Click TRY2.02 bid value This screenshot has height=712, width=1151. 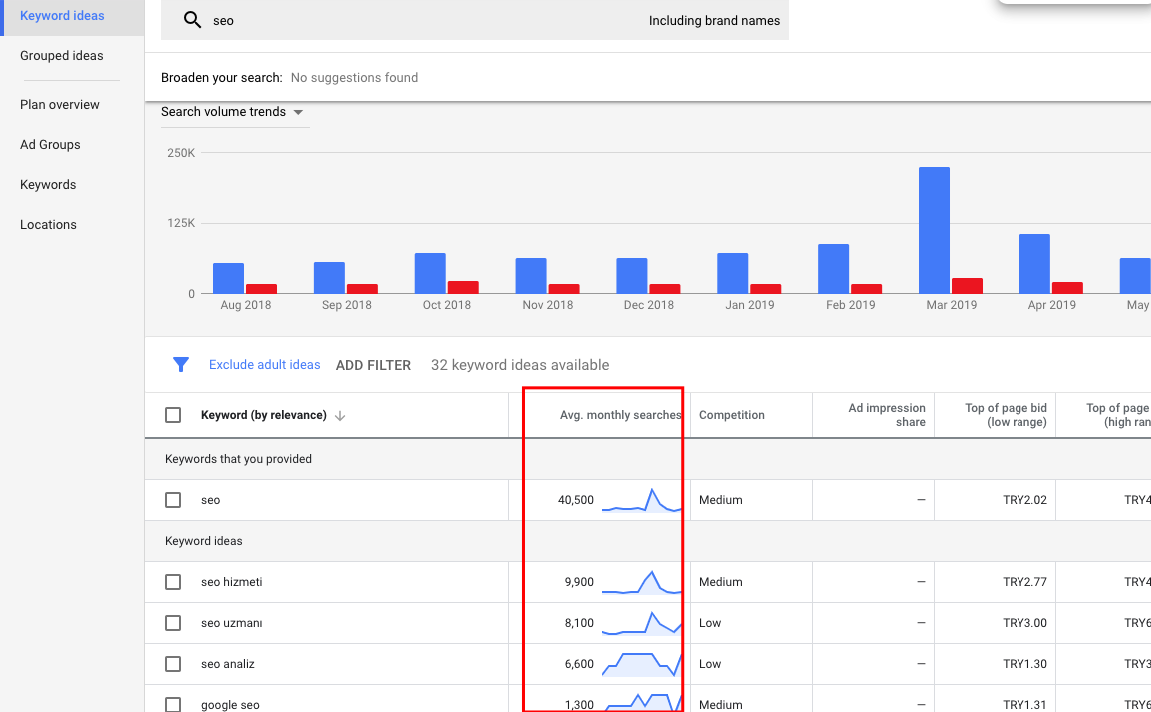point(1025,500)
